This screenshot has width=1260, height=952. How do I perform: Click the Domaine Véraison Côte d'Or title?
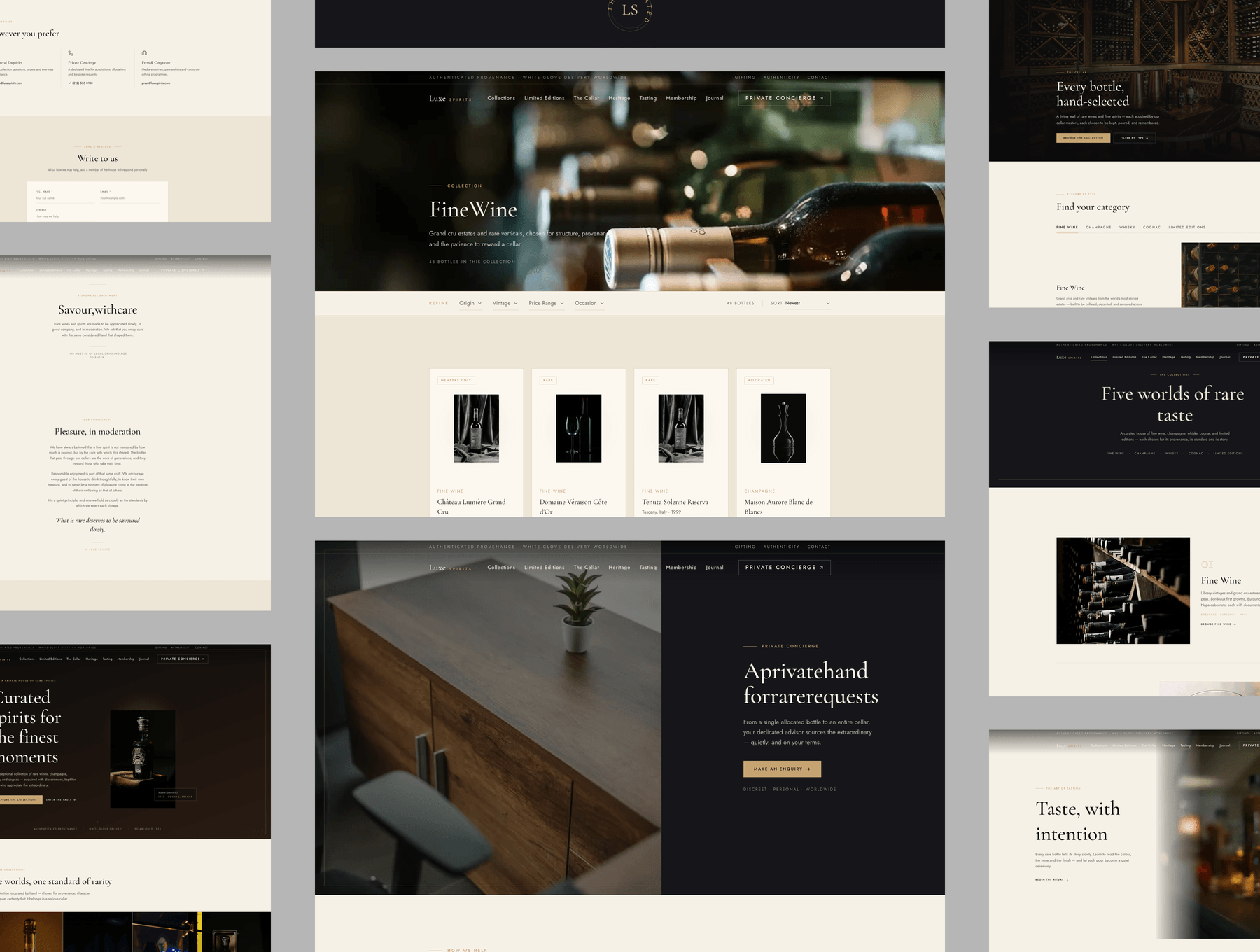click(573, 507)
